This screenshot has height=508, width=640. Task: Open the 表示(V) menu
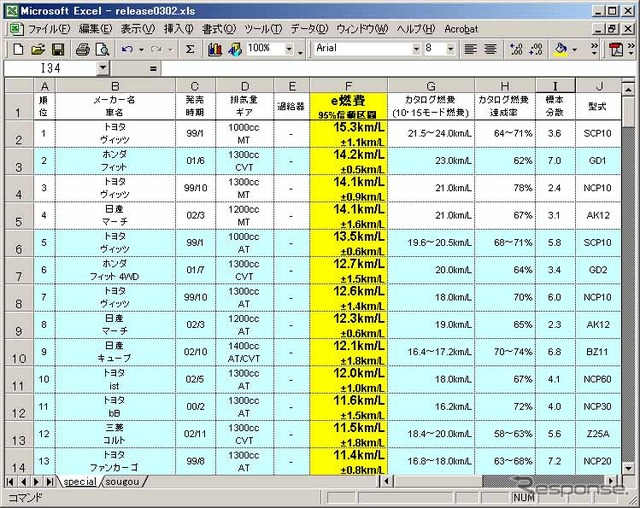pyautogui.click(x=138, y=29)
